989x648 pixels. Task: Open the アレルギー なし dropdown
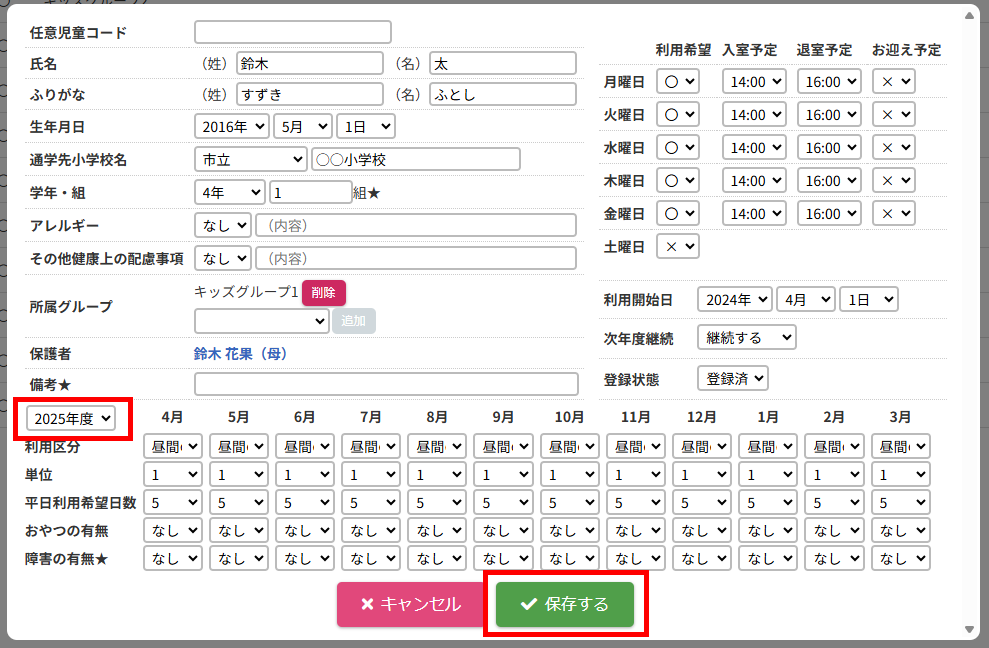(222, 225)
